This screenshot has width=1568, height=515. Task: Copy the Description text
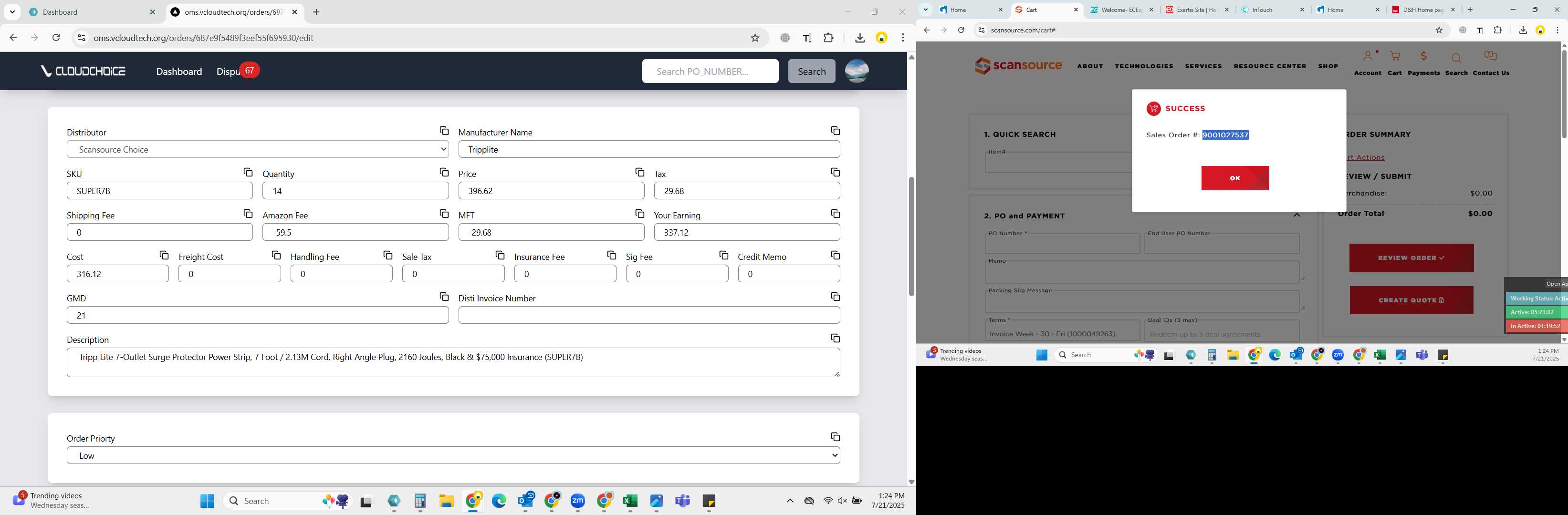coord(835,338)
